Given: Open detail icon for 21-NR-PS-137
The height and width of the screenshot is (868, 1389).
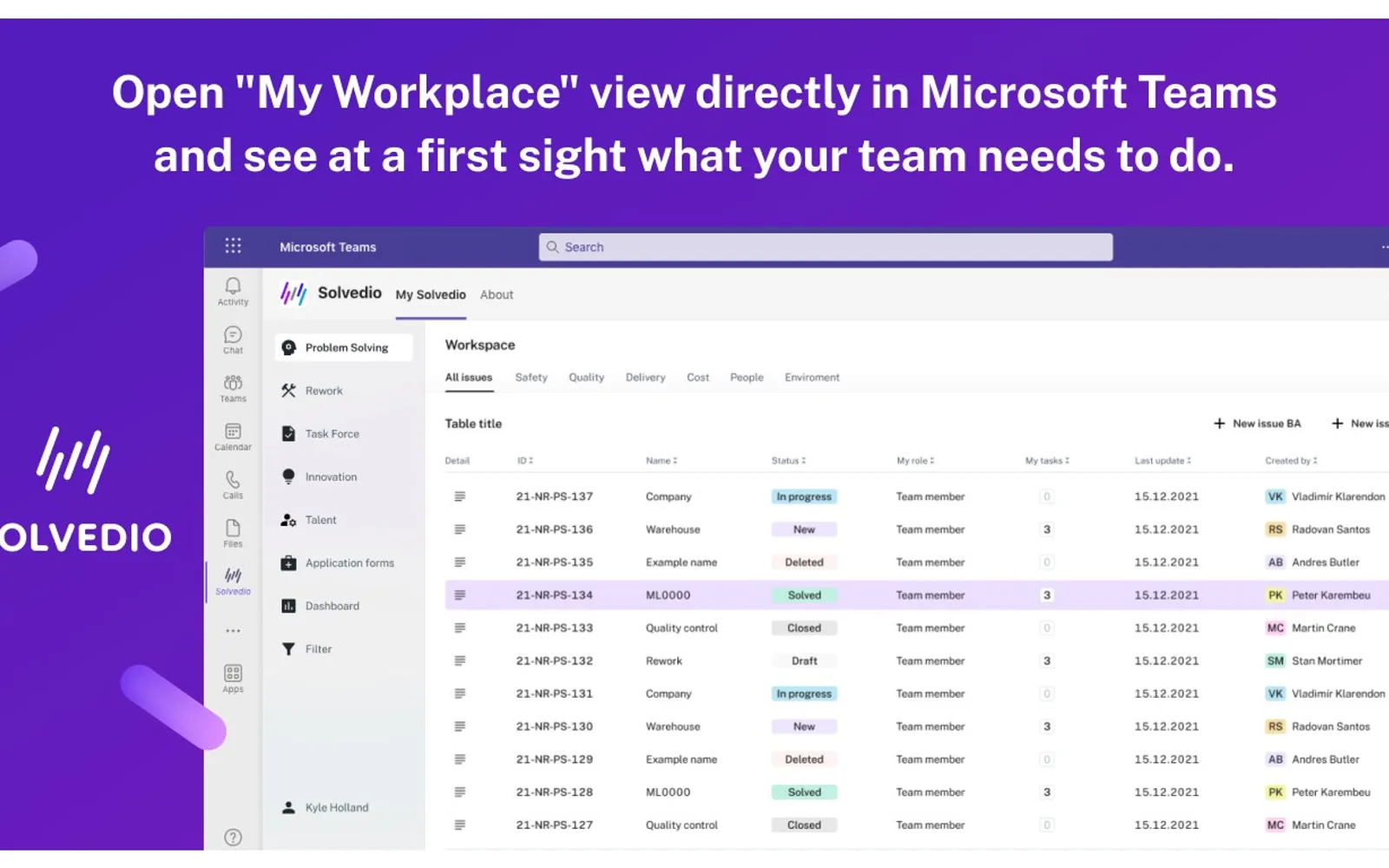Looking at the screenshot, I should (x=460, y=496).
